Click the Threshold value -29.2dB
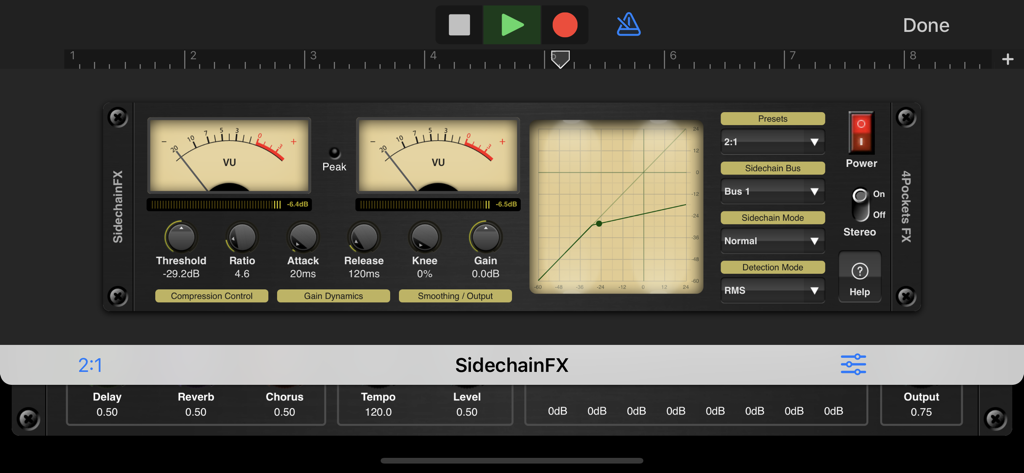Viewport: 1024px width, 473px height. click(x=181, y=274)
